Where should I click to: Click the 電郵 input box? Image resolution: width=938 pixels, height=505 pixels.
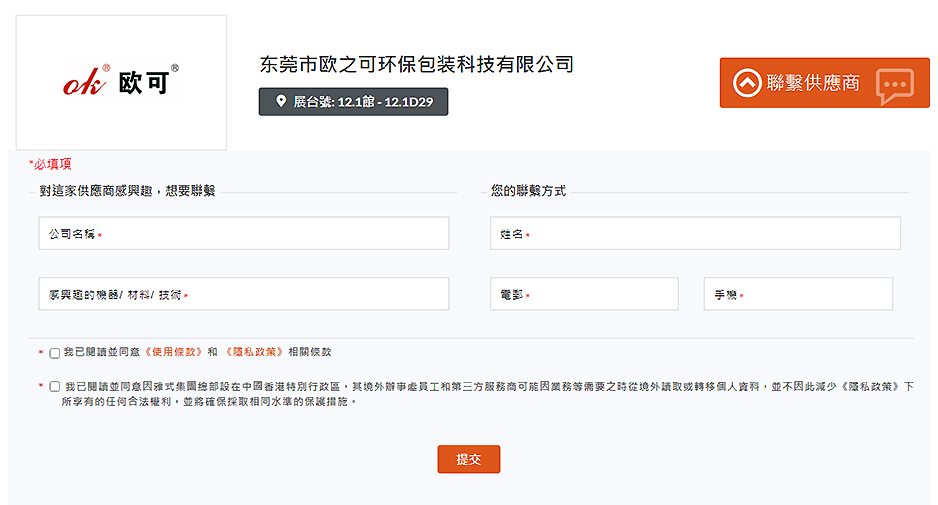point(584,295)
